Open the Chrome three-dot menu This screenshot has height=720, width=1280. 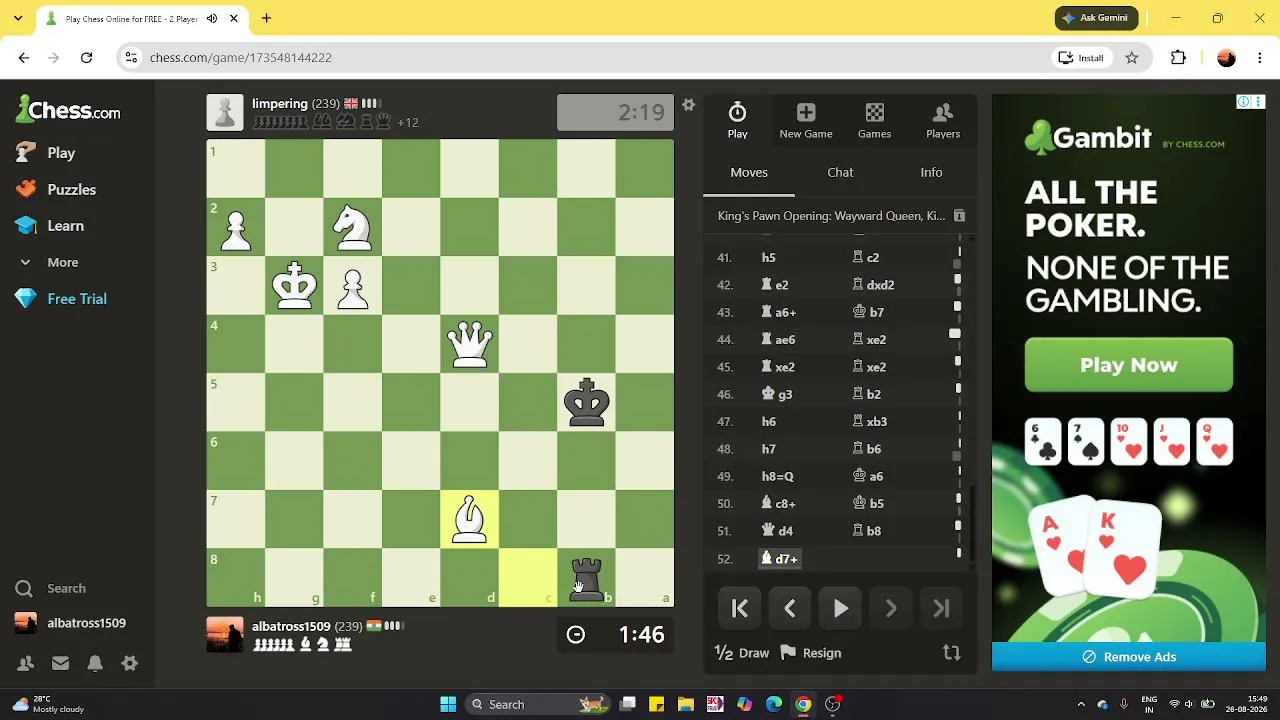pyautogui.click(x=1258, y=58)
